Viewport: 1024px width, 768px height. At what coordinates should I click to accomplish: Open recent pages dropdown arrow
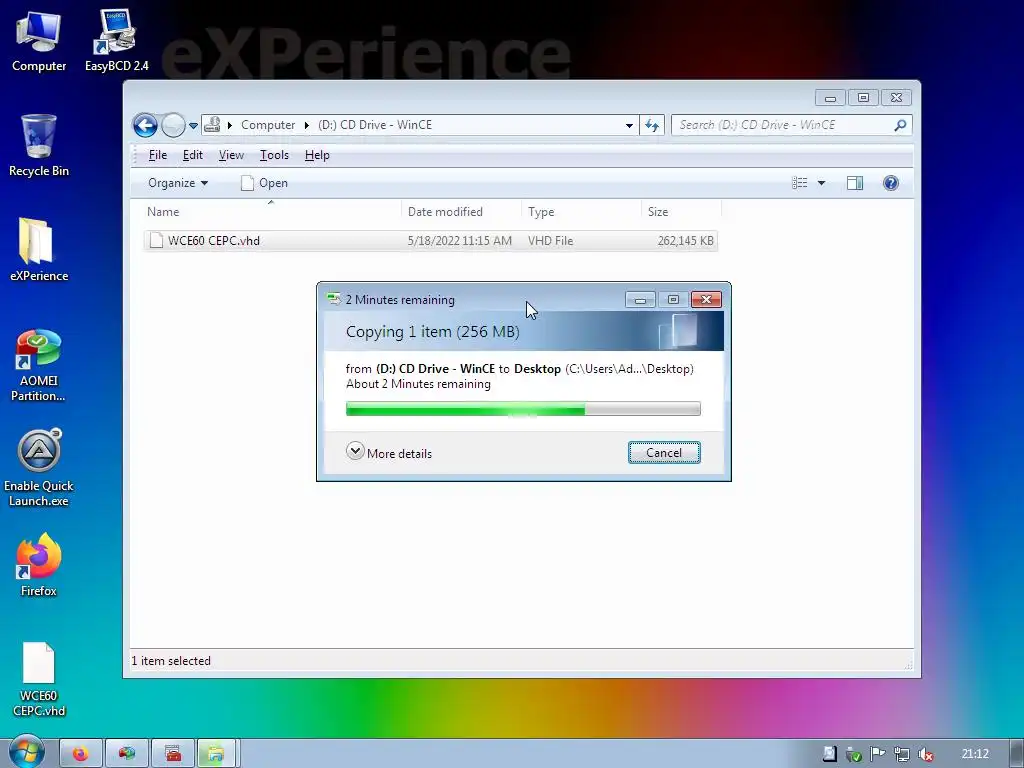(x=193, y=125)
